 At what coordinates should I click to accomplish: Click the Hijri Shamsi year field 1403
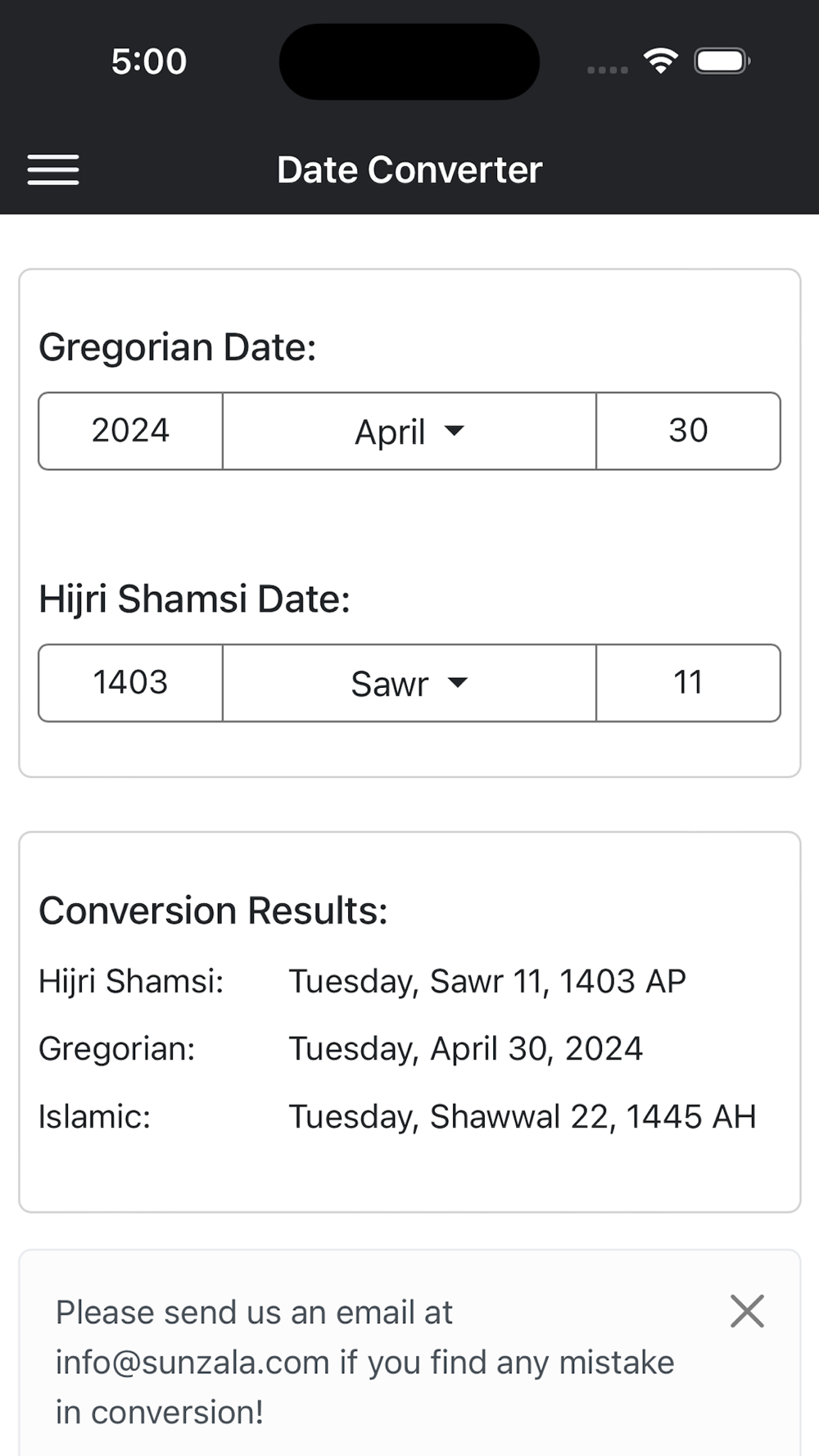tap(131, 683)
